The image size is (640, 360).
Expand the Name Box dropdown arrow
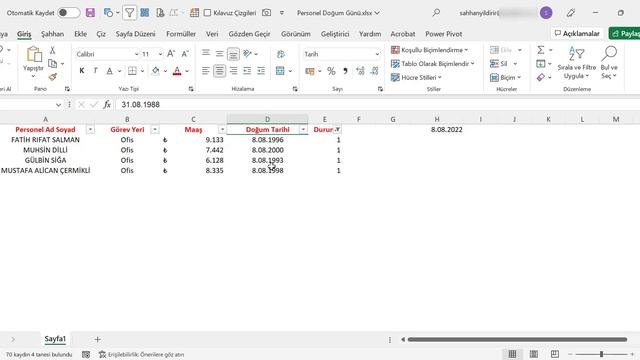58,105
